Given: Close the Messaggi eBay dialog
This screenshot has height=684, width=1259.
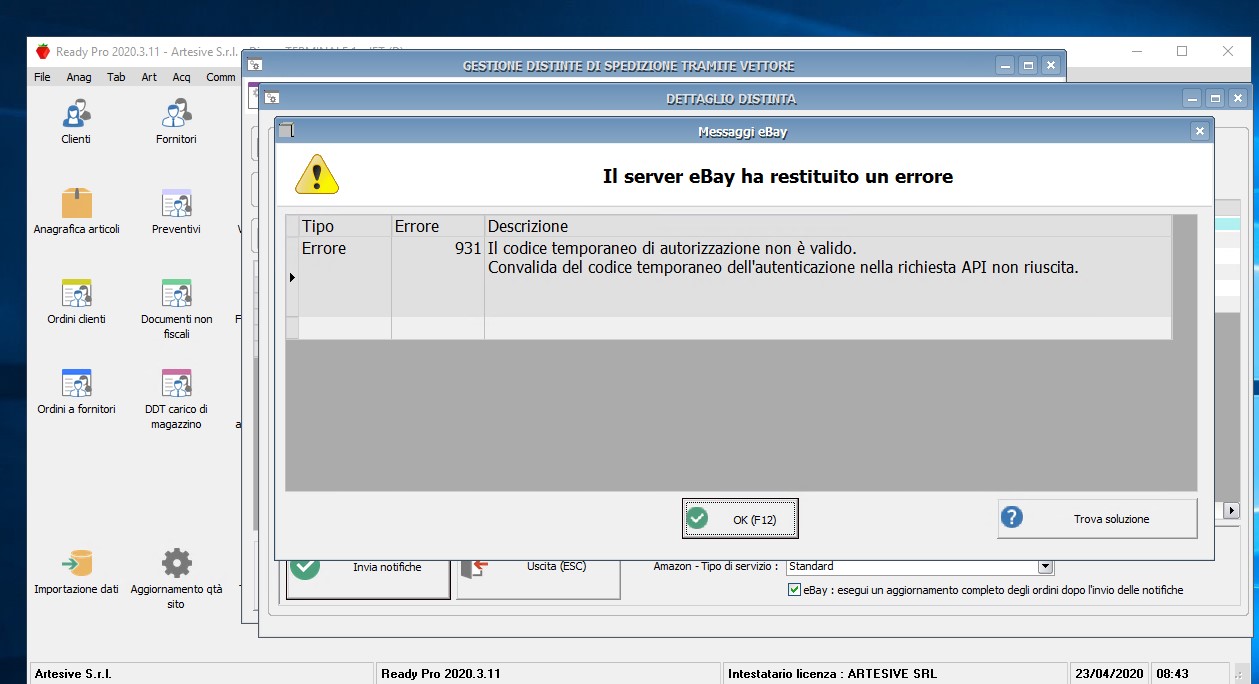Looking at the screenshot, I should click(1200, 131).
